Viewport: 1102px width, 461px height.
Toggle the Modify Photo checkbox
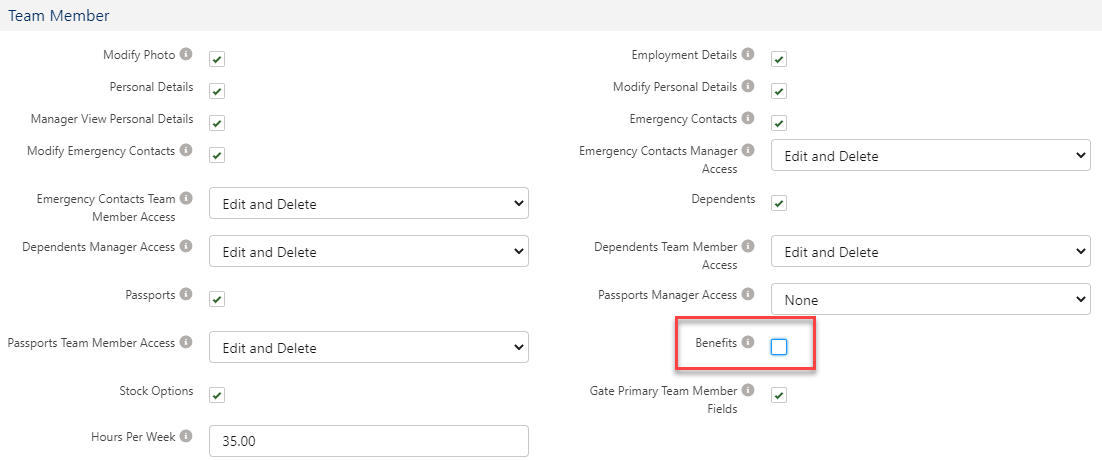point(217,59)
